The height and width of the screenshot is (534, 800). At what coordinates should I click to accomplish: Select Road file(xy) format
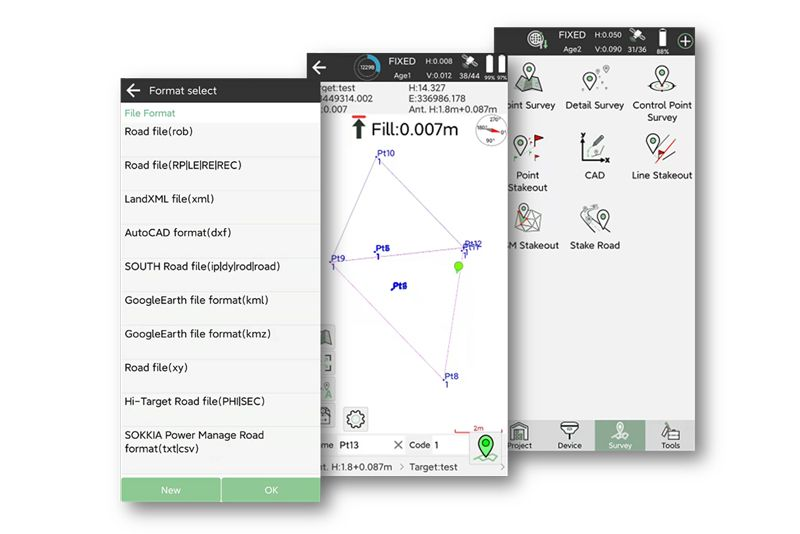click(x=220, y=375)
